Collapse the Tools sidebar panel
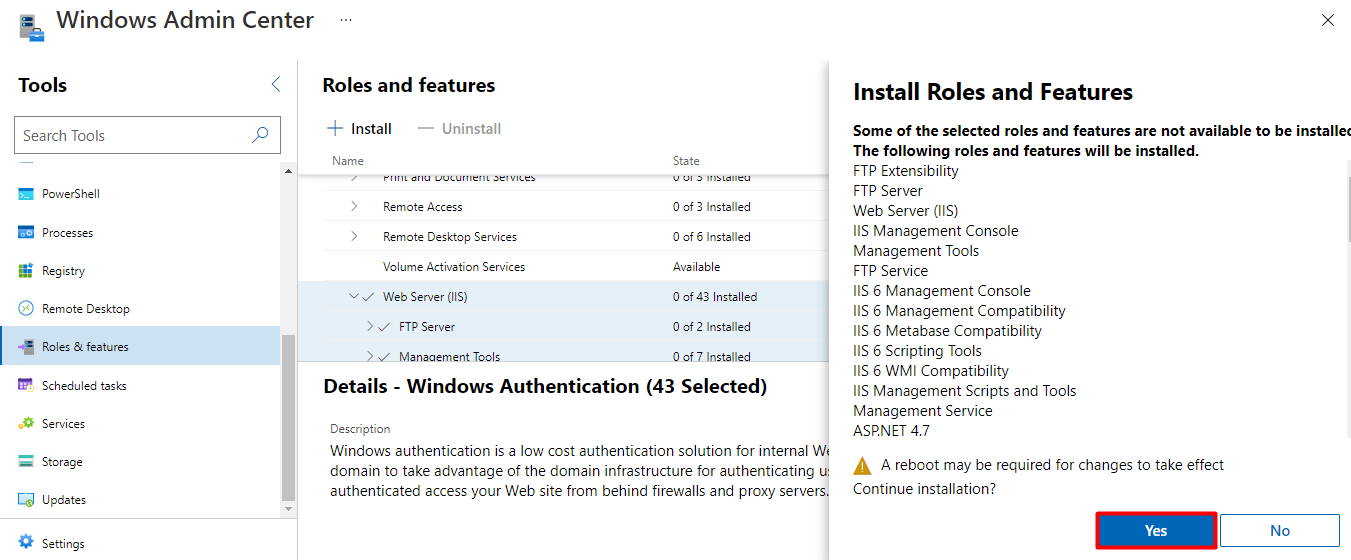Viewport: 1351px width, 560px height. [x=276, y=85]
